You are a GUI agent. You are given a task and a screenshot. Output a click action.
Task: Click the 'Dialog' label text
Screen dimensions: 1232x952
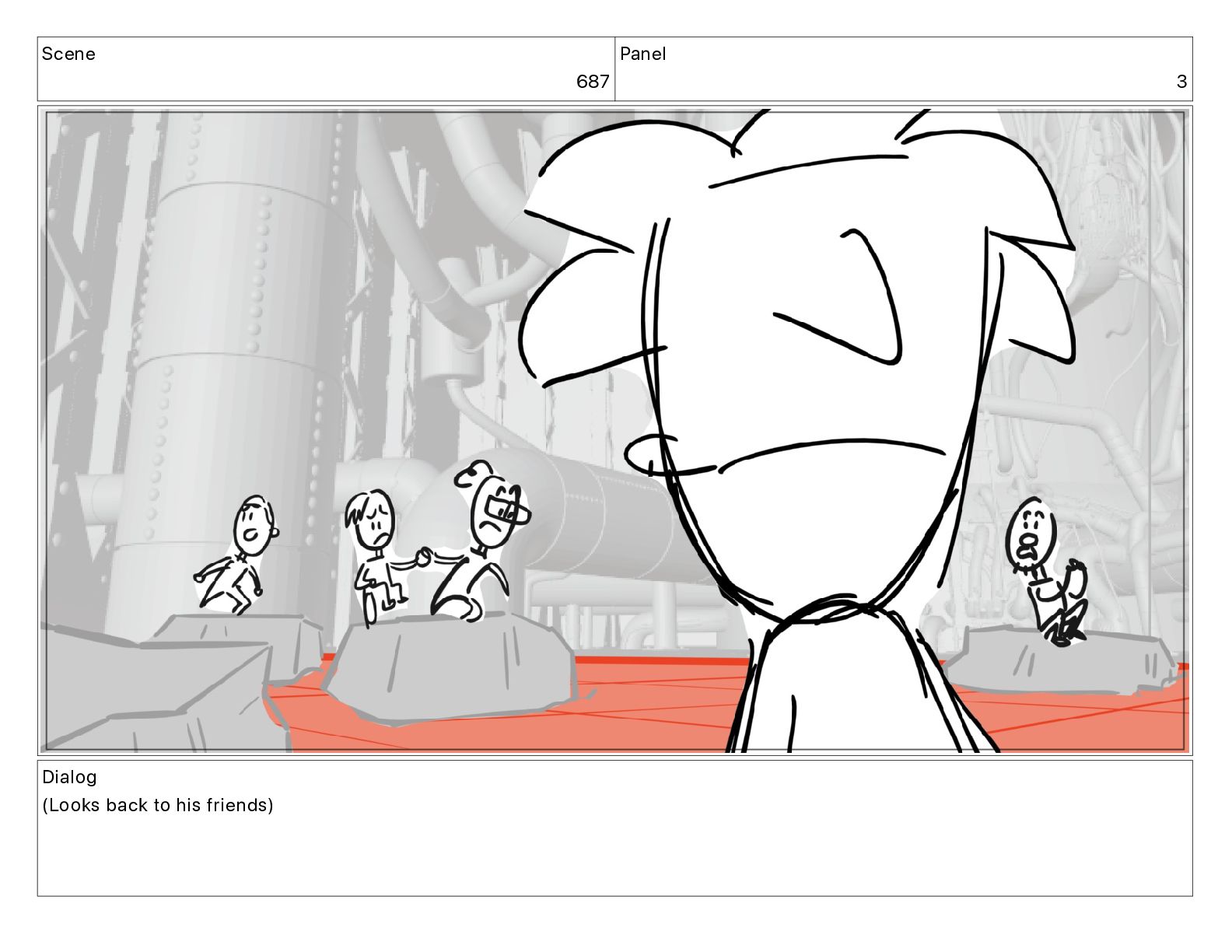click(69, 777)
